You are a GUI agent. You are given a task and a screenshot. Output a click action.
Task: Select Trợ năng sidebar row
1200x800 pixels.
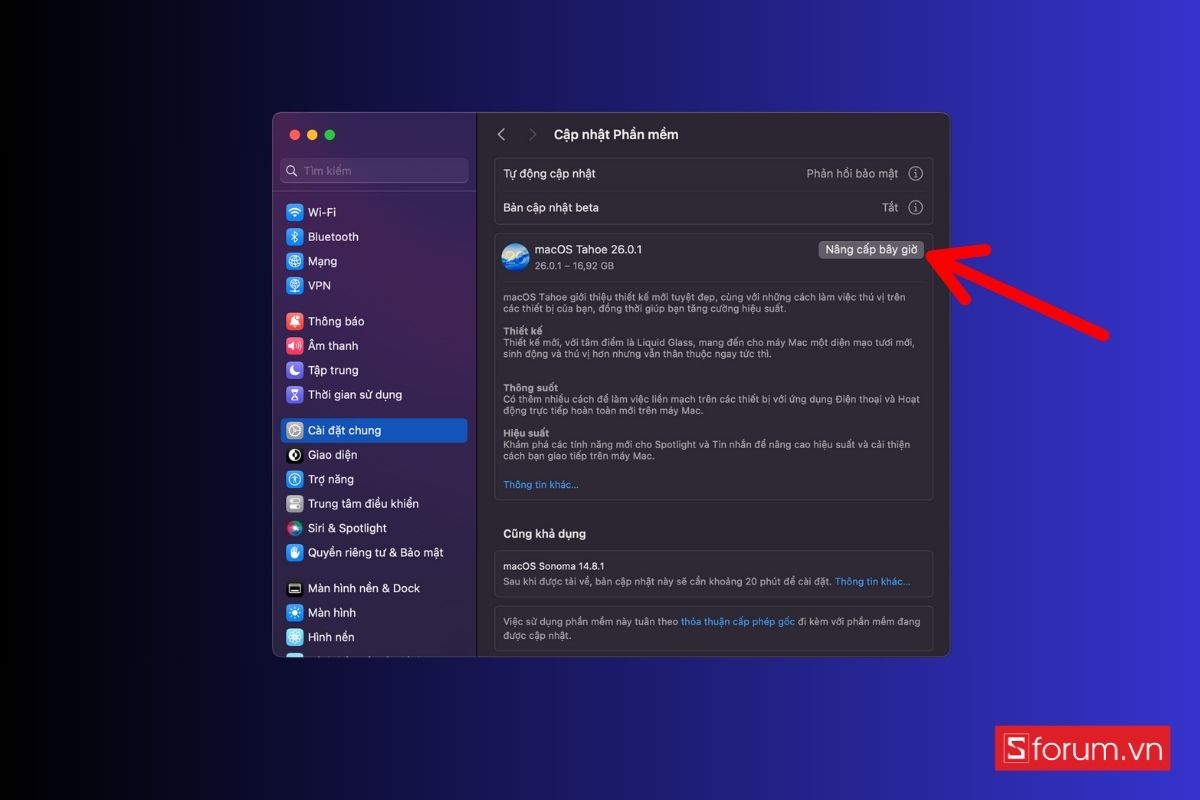click(374, 479)
